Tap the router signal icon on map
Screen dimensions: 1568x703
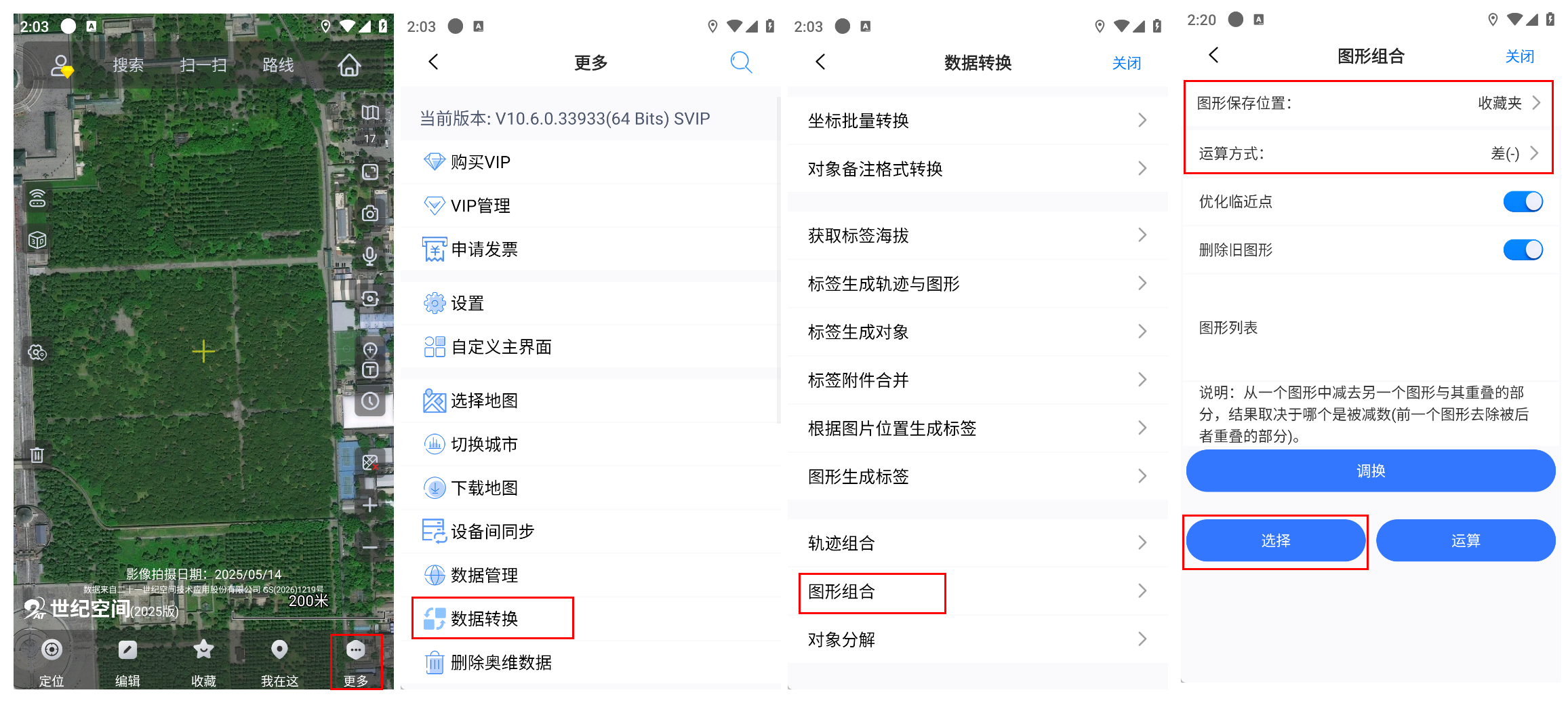[x=37, y=198]
